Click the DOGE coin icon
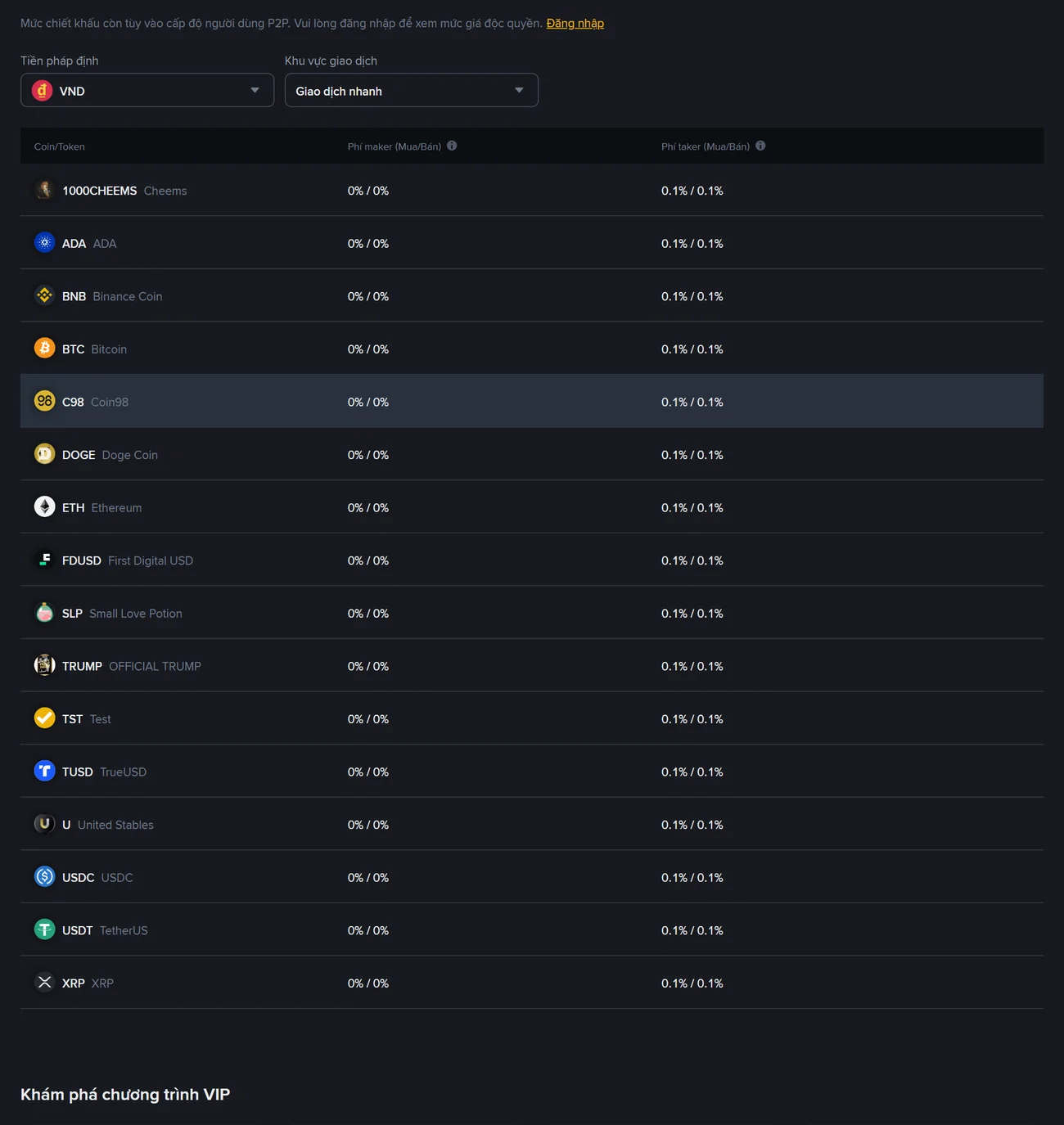 pyautogui.click(x=44, y=454)
